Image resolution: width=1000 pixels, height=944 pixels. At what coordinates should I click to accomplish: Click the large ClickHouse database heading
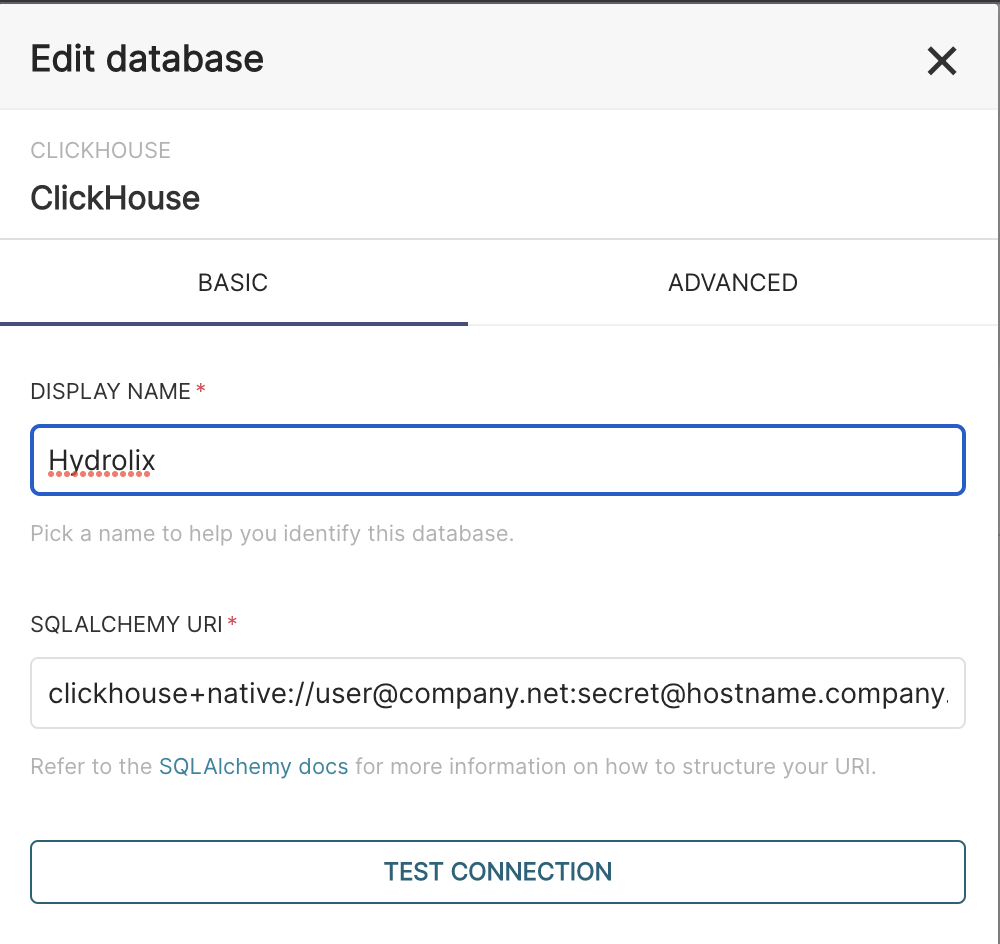115,198
